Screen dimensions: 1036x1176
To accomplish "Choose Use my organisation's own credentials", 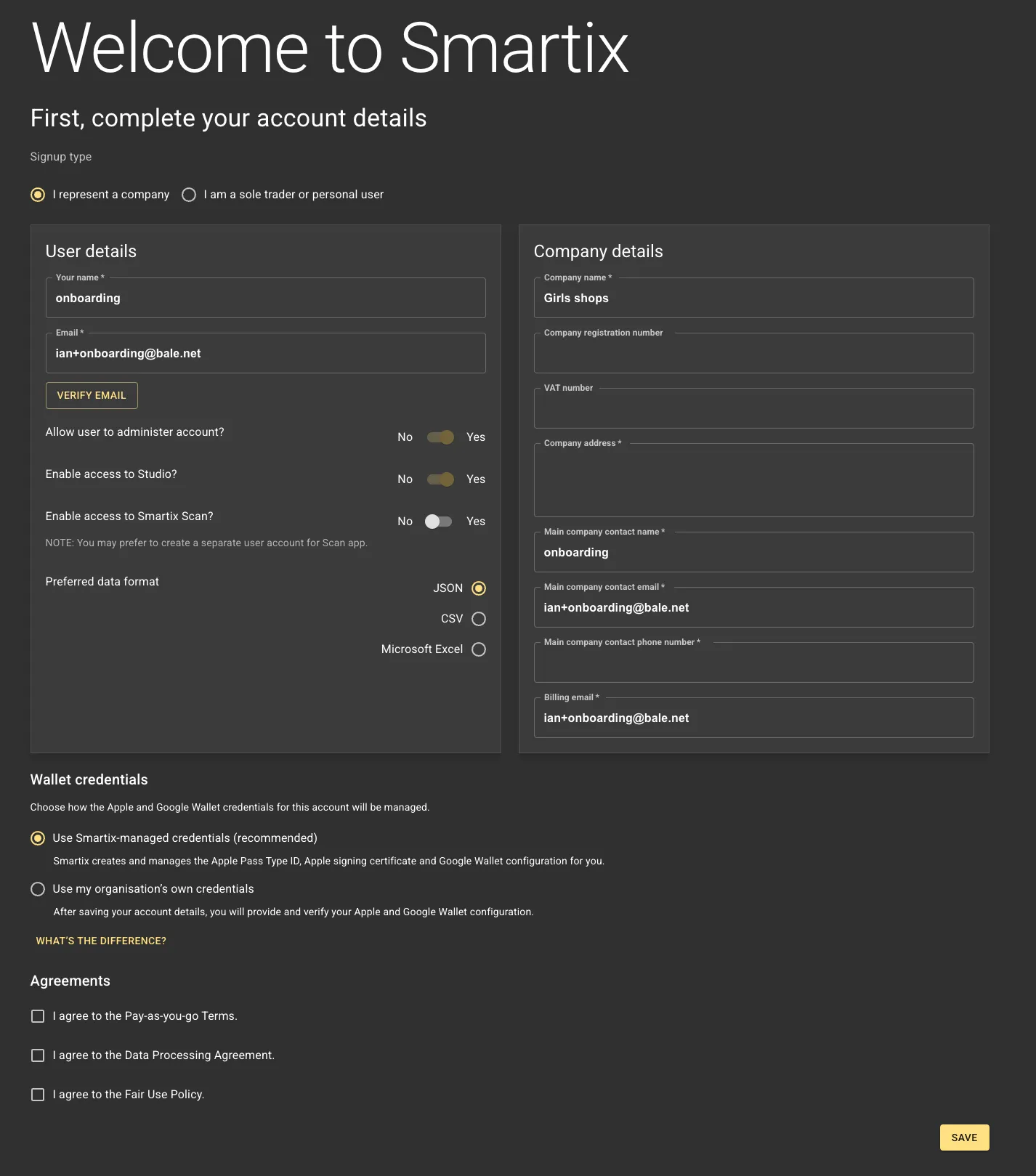I will click(x=38, y=889).
